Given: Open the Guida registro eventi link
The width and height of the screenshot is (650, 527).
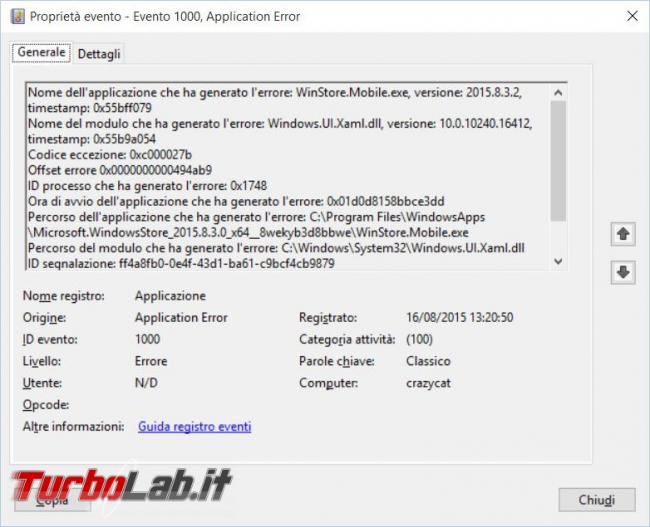Looking at the screenshot, I should tap(194, 426).
